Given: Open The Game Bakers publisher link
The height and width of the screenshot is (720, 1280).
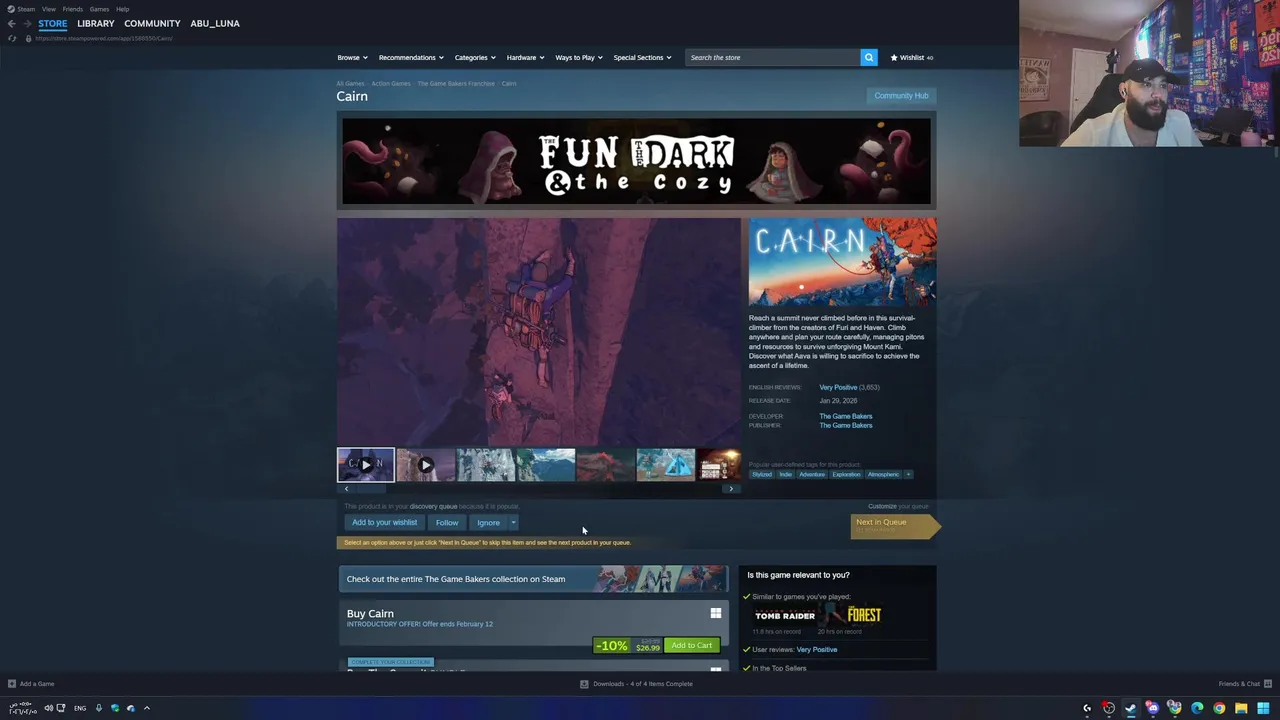Looking at the screenshot, I should point(846,425).
